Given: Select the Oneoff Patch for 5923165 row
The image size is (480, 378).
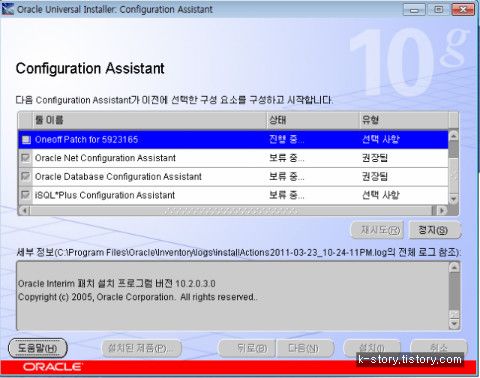Looking at the screenshot, I should coord(233,140).
